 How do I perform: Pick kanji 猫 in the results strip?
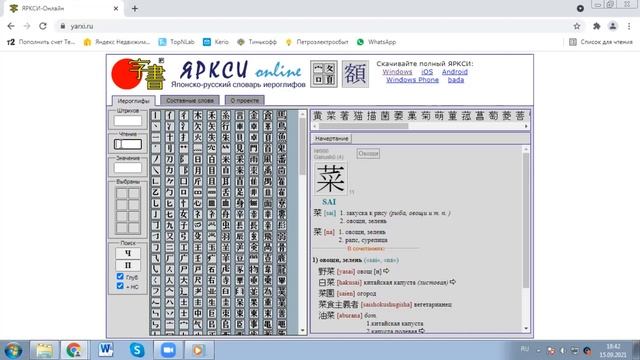pyautogui.click(x=358, y=116)
